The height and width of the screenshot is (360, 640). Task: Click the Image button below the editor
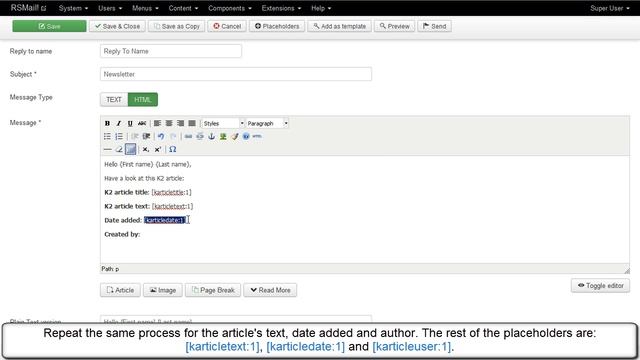click(x=163, y=290)
